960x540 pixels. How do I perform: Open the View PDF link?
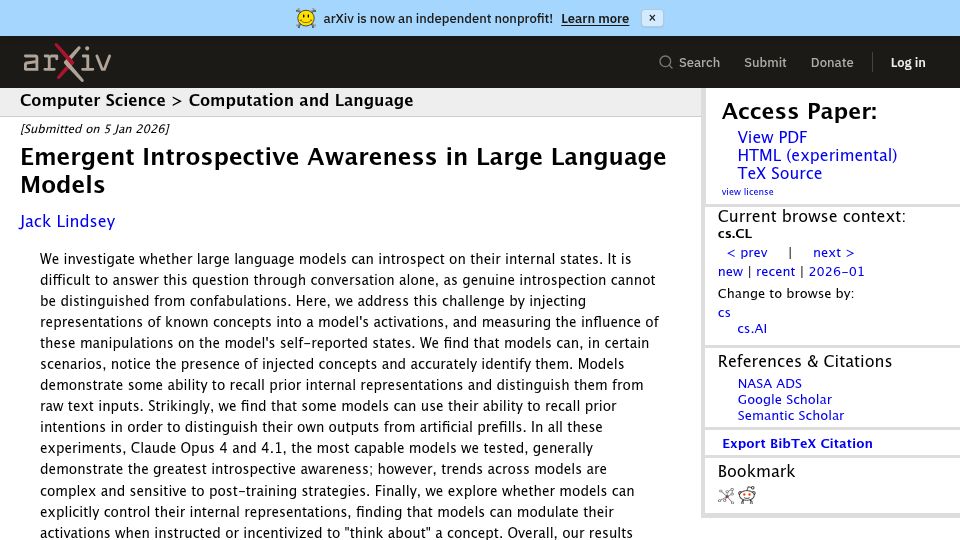[772, 137]
